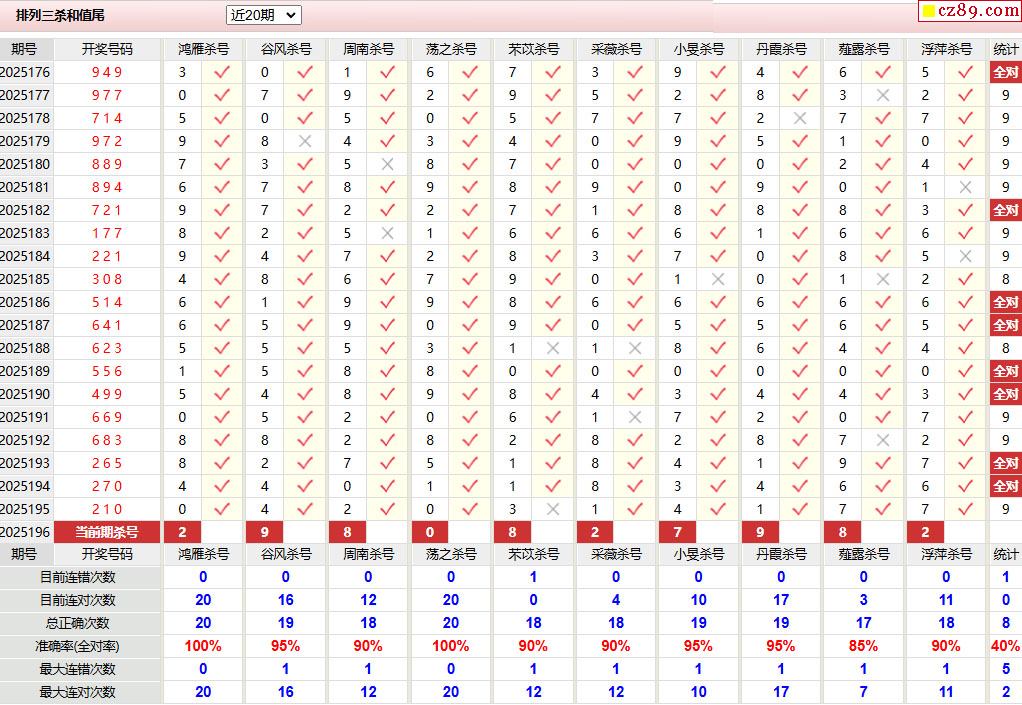This screenshot has width=1022, height=705.
Task: Click the 全对 badge in row 2025190
Action: (1005, 394)
